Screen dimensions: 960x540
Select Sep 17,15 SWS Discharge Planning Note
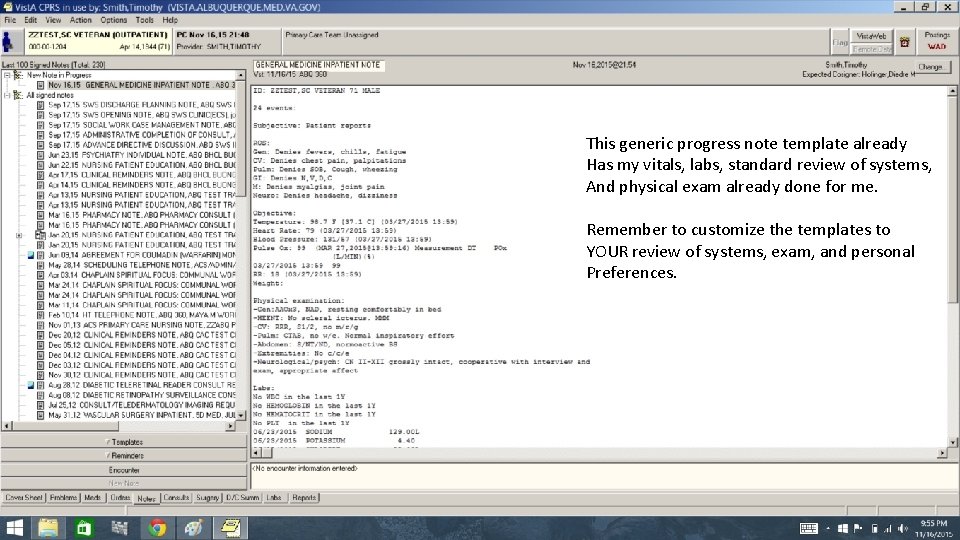tap(141, 105)
